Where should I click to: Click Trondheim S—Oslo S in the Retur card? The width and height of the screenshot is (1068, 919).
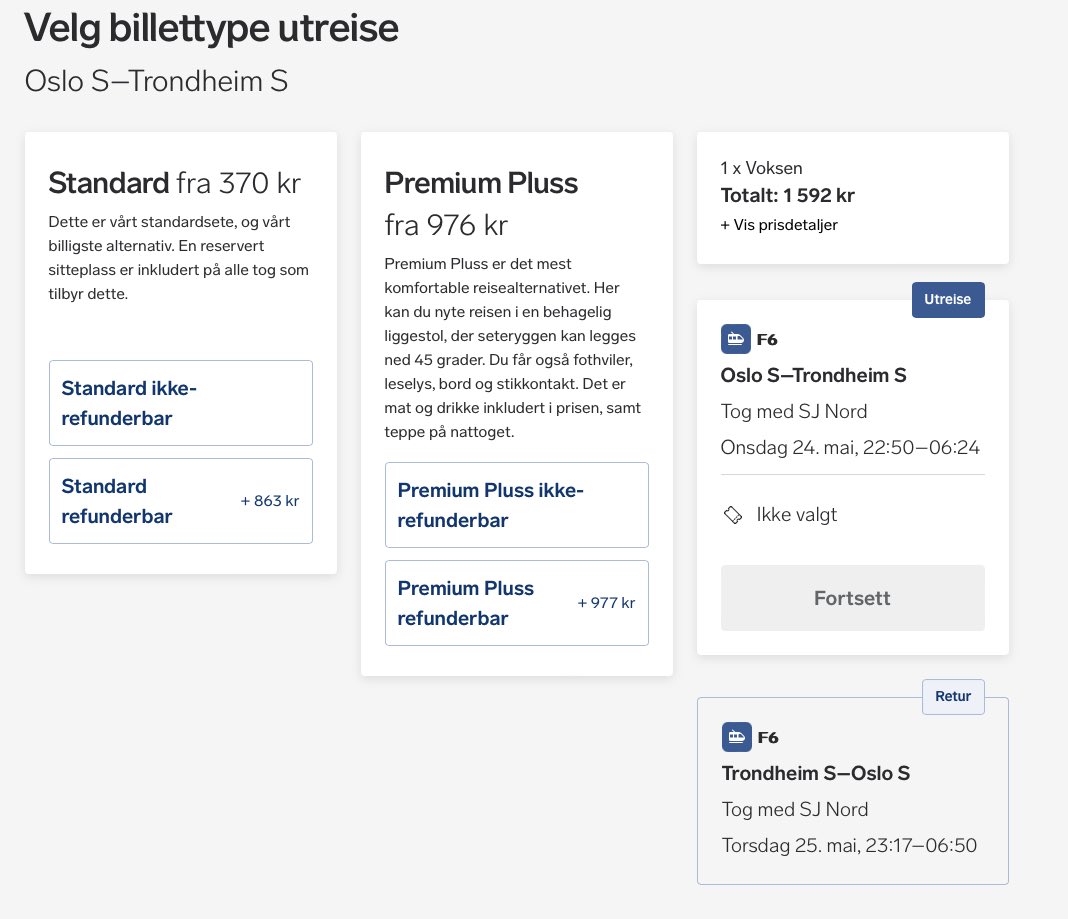pos(813,773)
